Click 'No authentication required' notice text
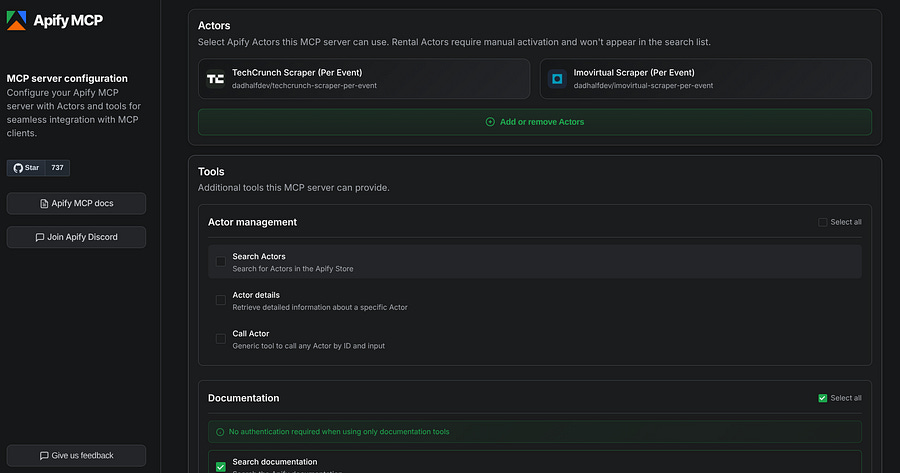 coord(339,432)
